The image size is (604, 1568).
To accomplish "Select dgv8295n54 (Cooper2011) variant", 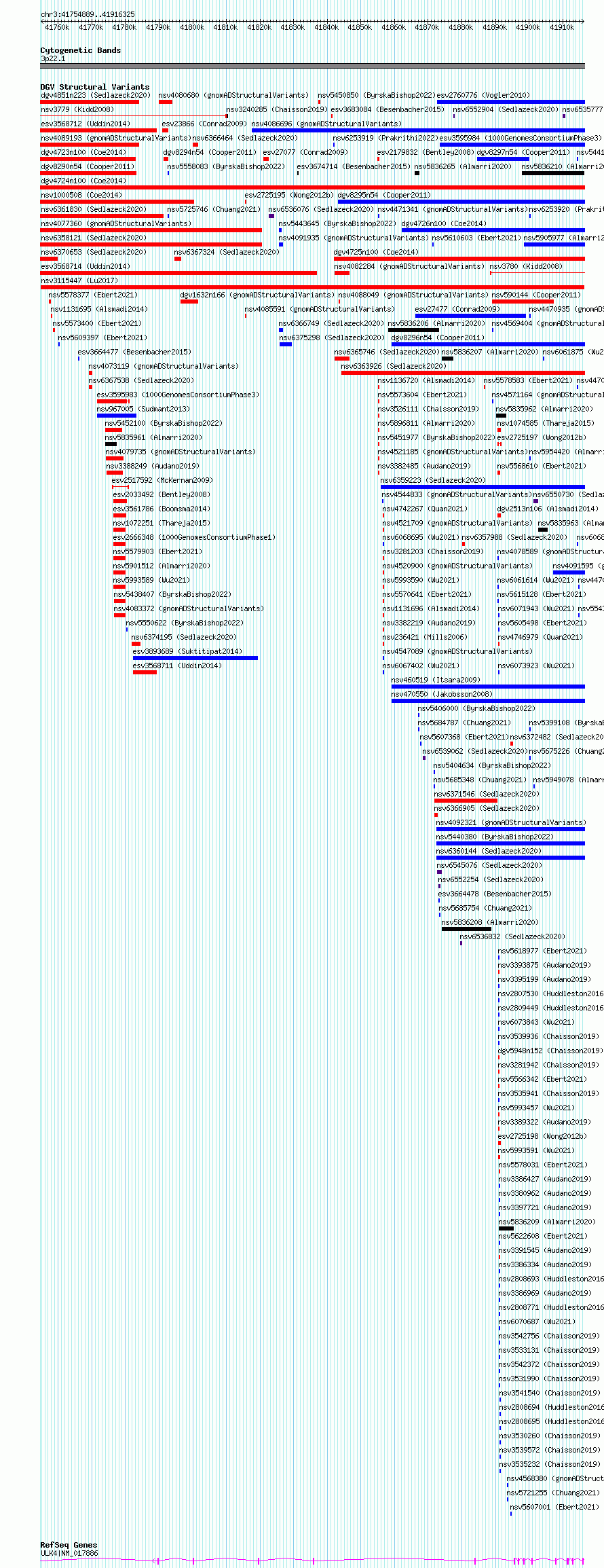I will pyautogui.click(x=384, y=195).
